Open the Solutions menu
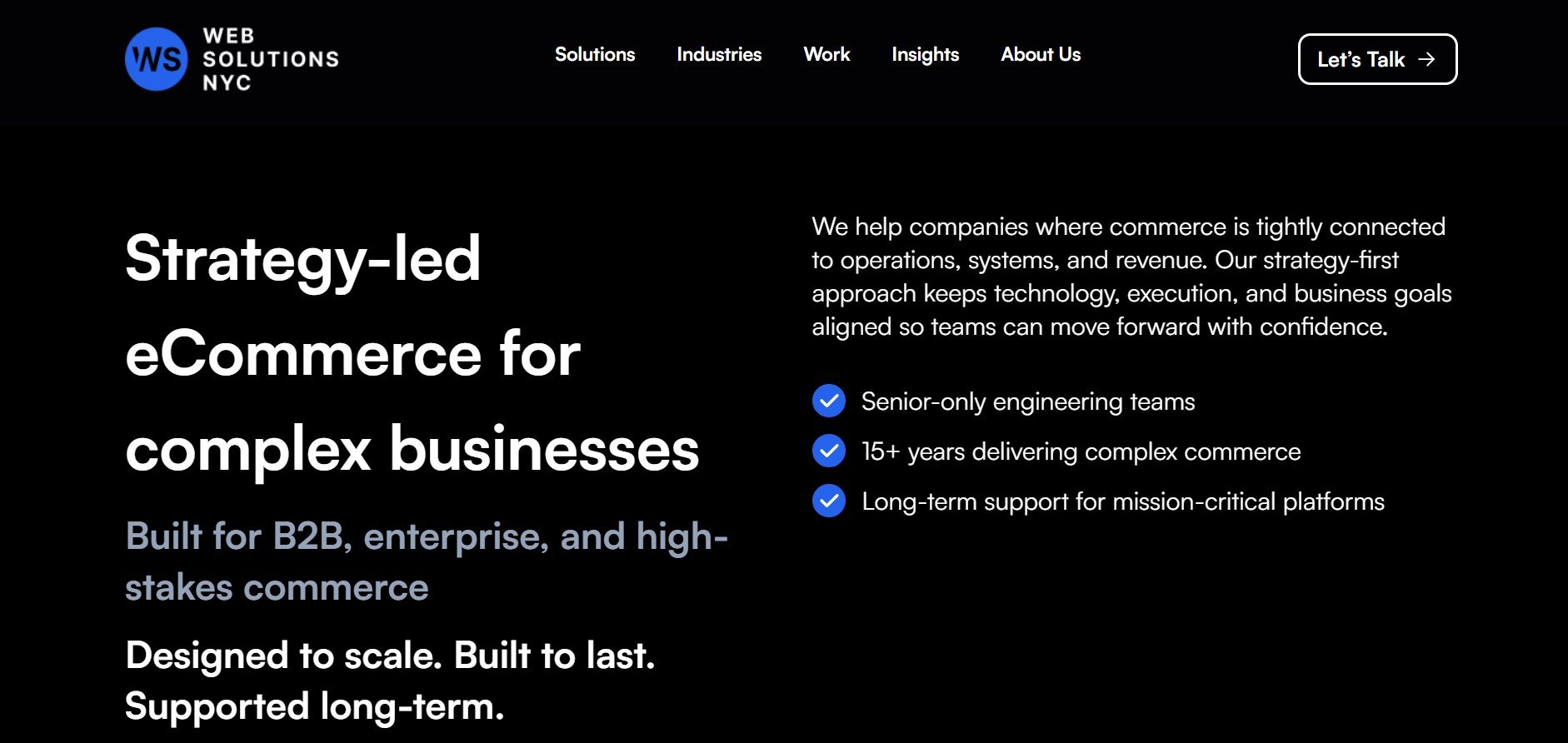Screen dimensions: 1568x743 coord(594,55)
